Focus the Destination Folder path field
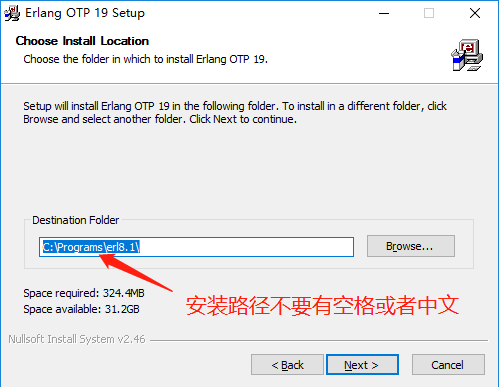This screenshot has width=500, height=387. coord(196,247)
